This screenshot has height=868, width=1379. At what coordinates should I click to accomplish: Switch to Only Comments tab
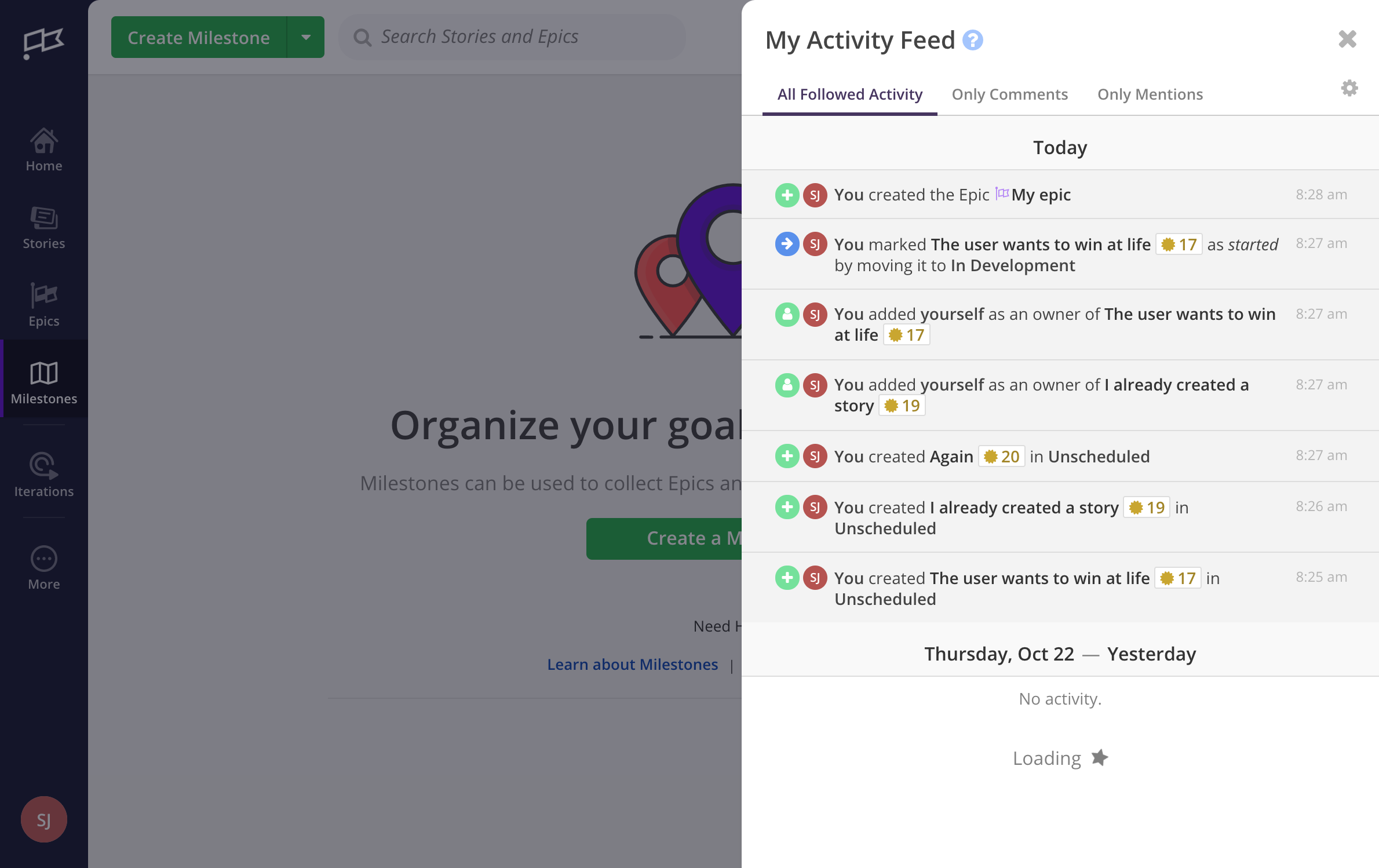coord(1009,93)
